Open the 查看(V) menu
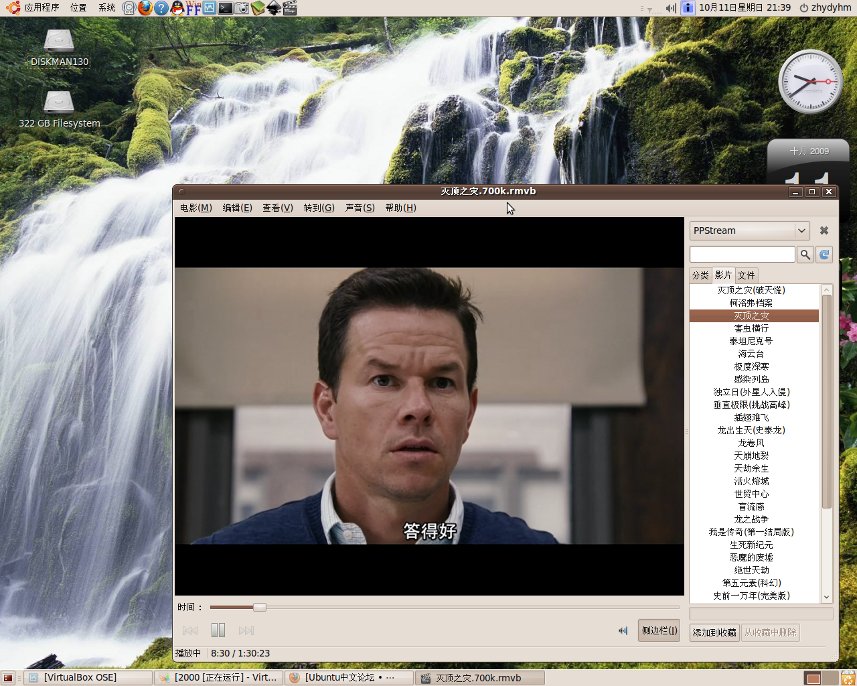 pos(278,208)
